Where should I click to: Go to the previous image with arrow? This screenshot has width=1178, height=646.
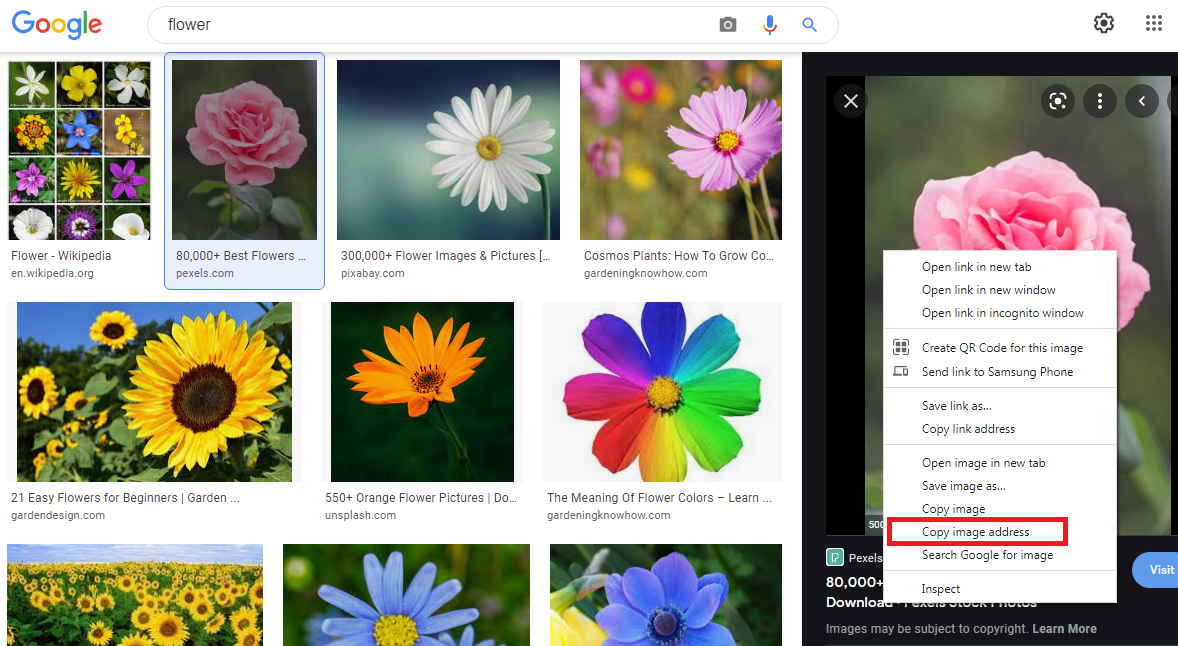1142,101
